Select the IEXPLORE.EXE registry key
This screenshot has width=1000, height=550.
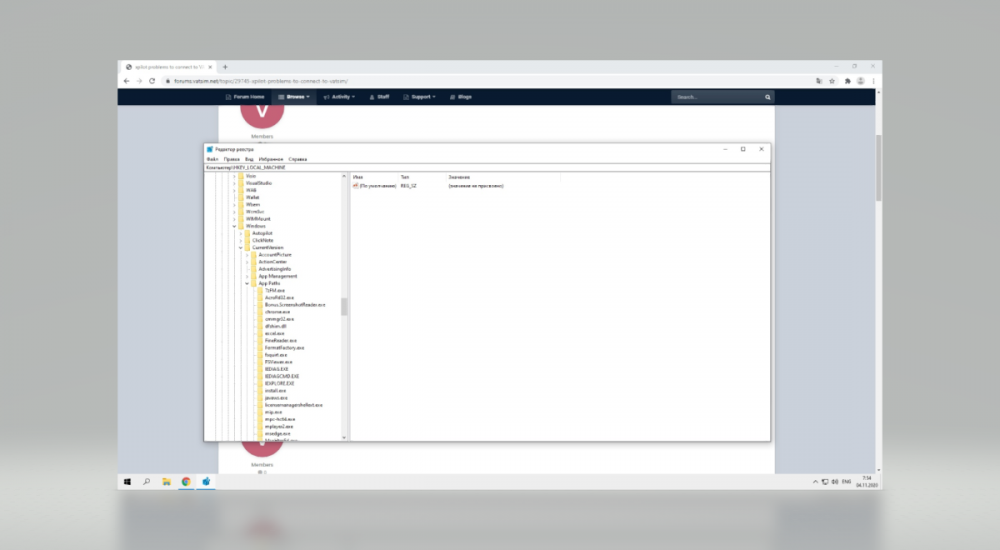click(279, 383)
